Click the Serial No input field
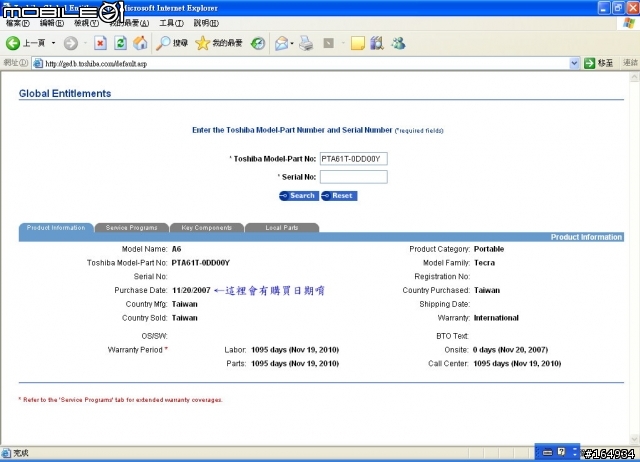 (353, 177)
